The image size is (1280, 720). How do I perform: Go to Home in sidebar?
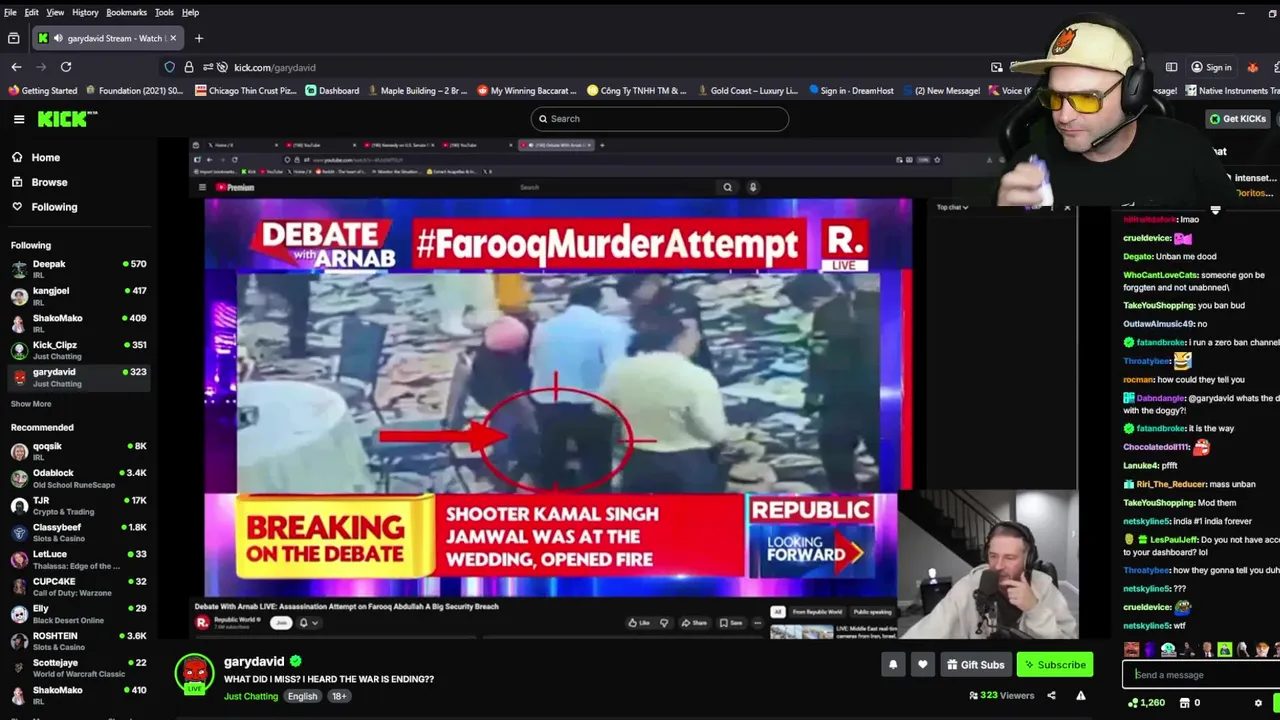(x=45, y=157)
